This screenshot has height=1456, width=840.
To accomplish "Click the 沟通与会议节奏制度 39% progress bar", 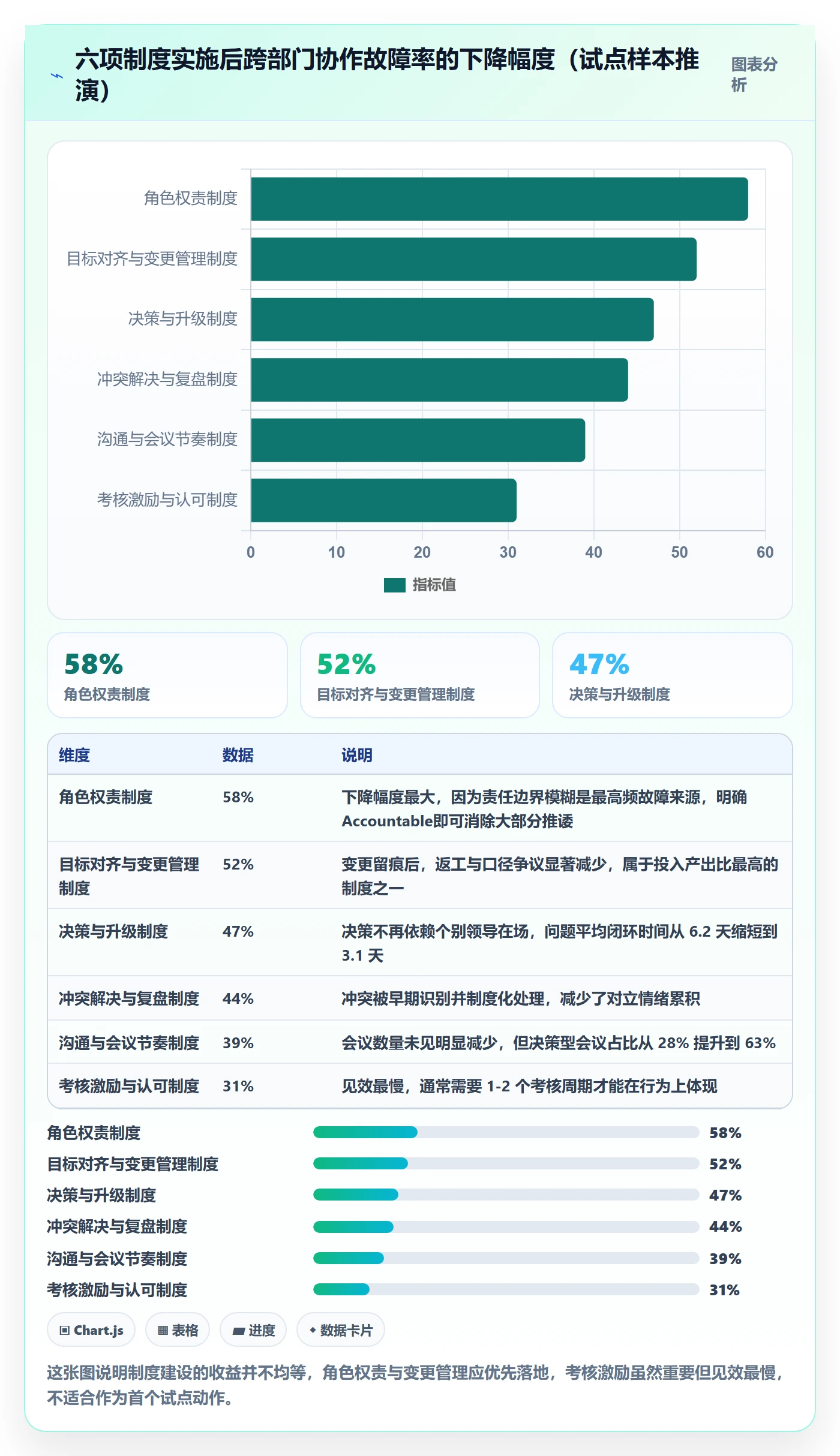I will point(506,1258).
